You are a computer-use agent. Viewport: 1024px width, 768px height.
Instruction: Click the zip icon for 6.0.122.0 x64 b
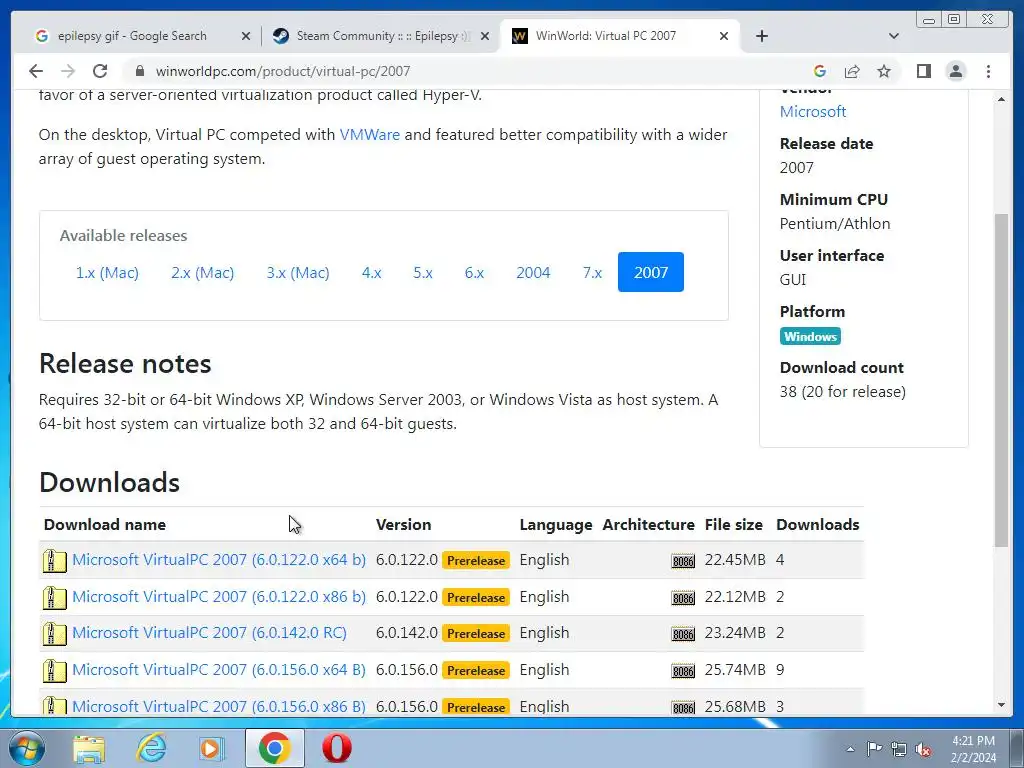54,560
